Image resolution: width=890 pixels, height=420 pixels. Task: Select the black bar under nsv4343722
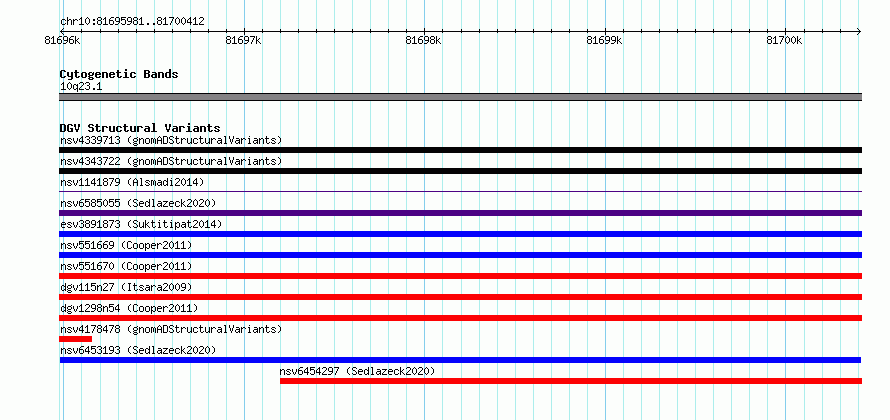460,171
